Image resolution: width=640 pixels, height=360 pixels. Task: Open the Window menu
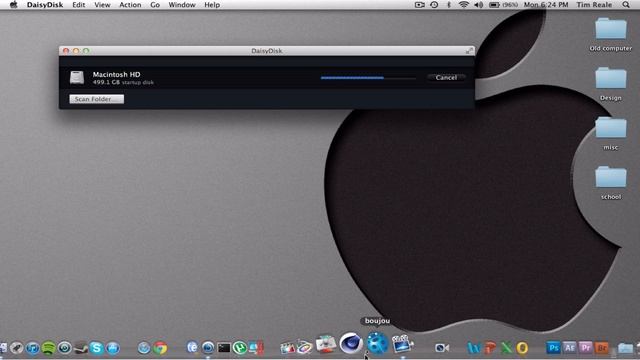[182, 5]
